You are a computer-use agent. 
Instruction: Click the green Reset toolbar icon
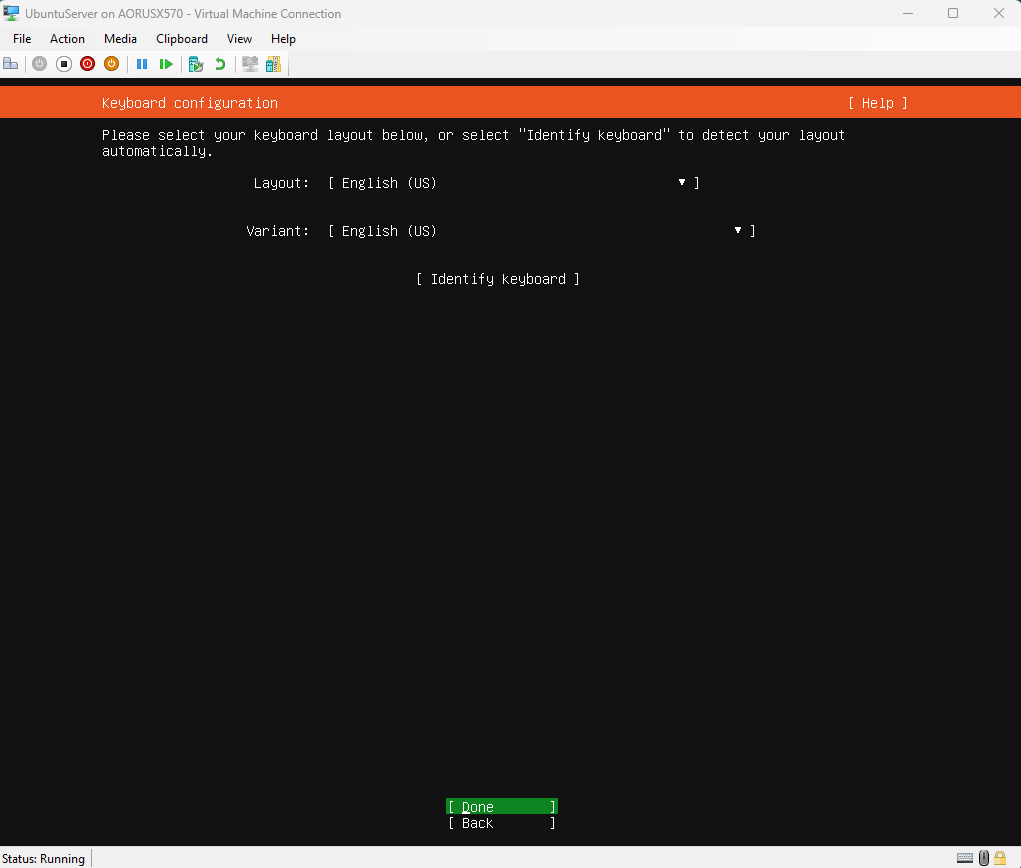tap(165, 64)
